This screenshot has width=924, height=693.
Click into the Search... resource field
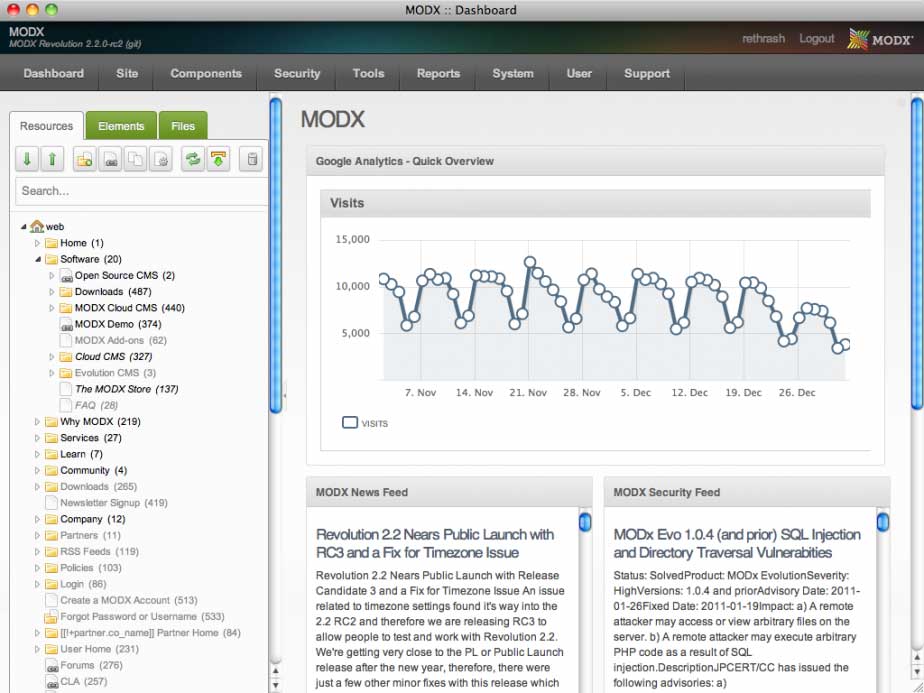[141, 191]
